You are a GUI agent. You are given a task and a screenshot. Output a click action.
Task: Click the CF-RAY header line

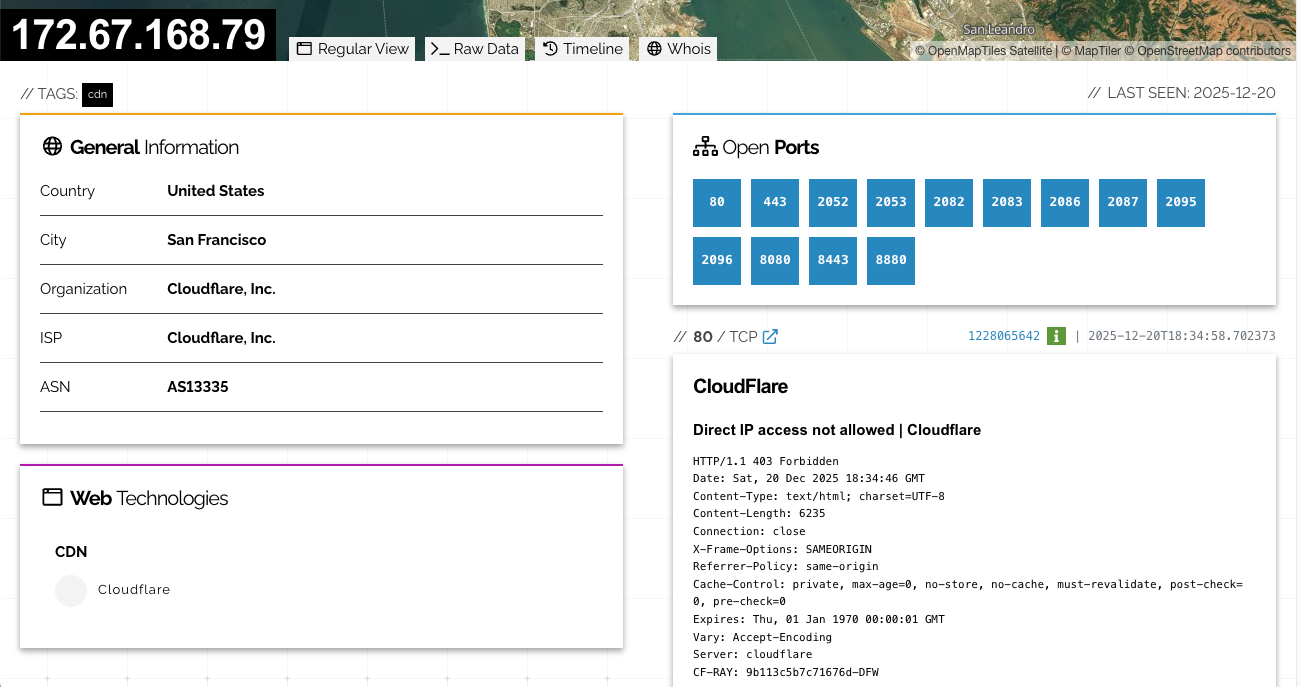786,672
